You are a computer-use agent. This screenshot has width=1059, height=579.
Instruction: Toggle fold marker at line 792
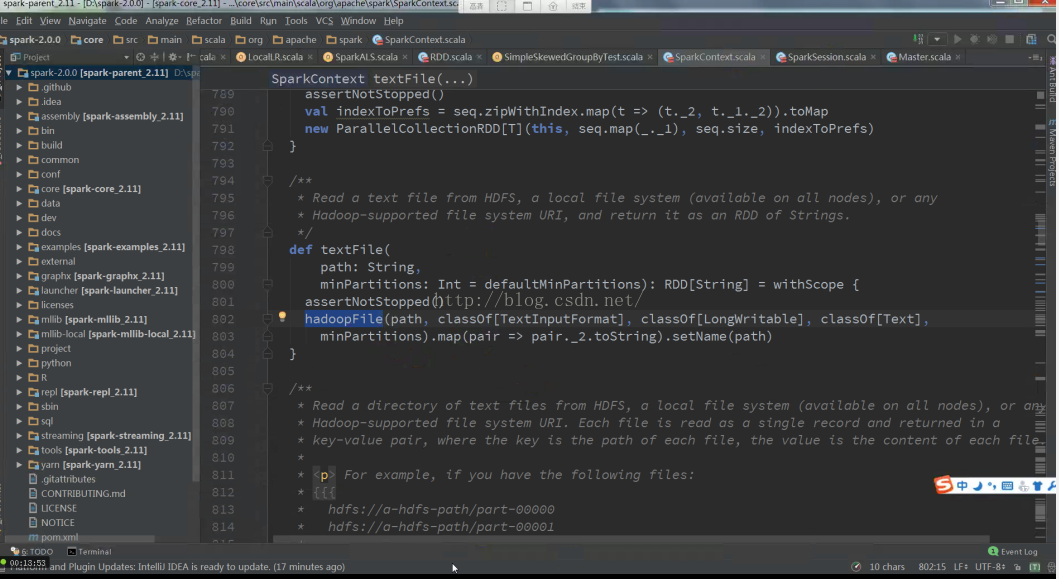pos(267,146)
